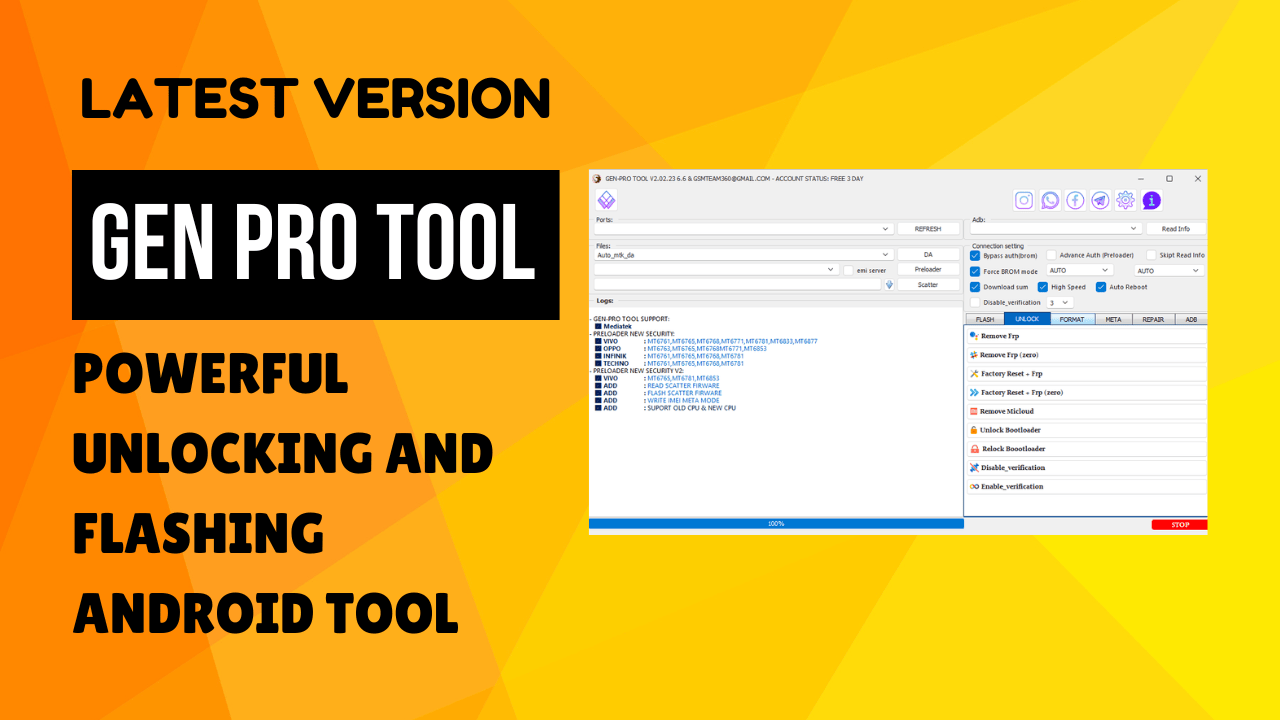Viewport: 1280px width, 720px height.
Task: Tick Advance Auth (Preloader) checkbox
Action: click(1051, 255)
